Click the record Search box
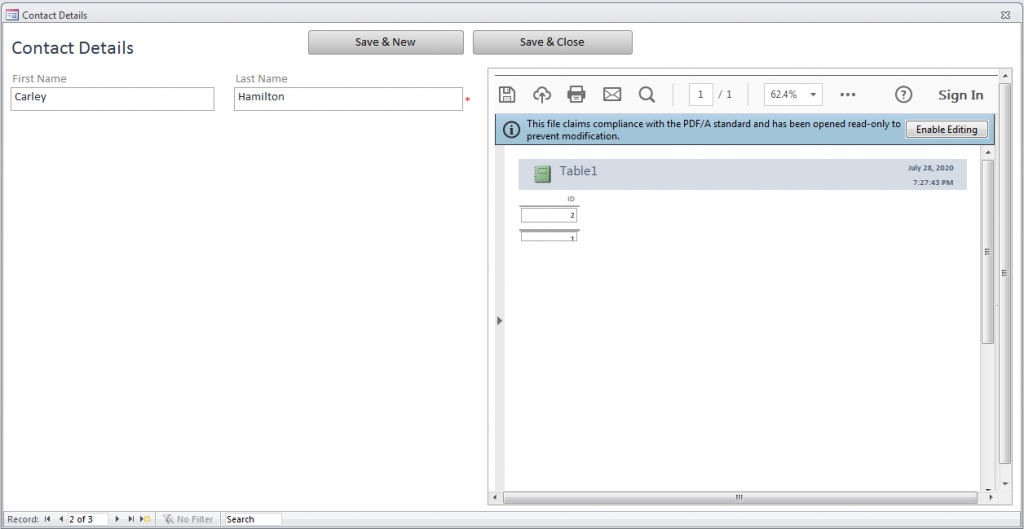Screen dimensions: 1024x529 pyautogui.click(x=253, y=519)
